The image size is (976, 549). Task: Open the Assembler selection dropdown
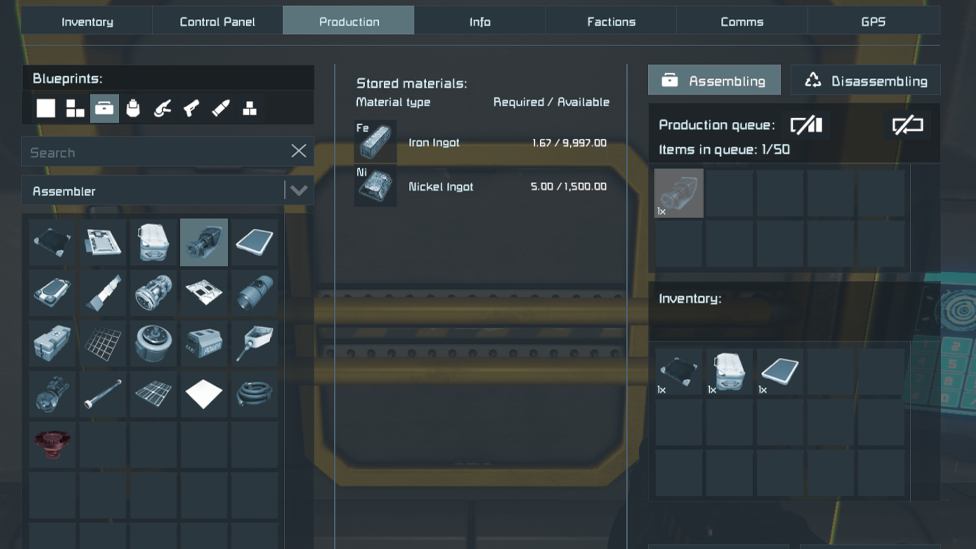point(167,190)
